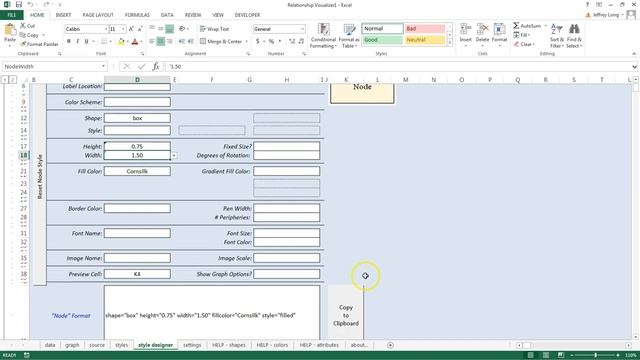
Task: Open the FILE tab
Action: point(11,15)
